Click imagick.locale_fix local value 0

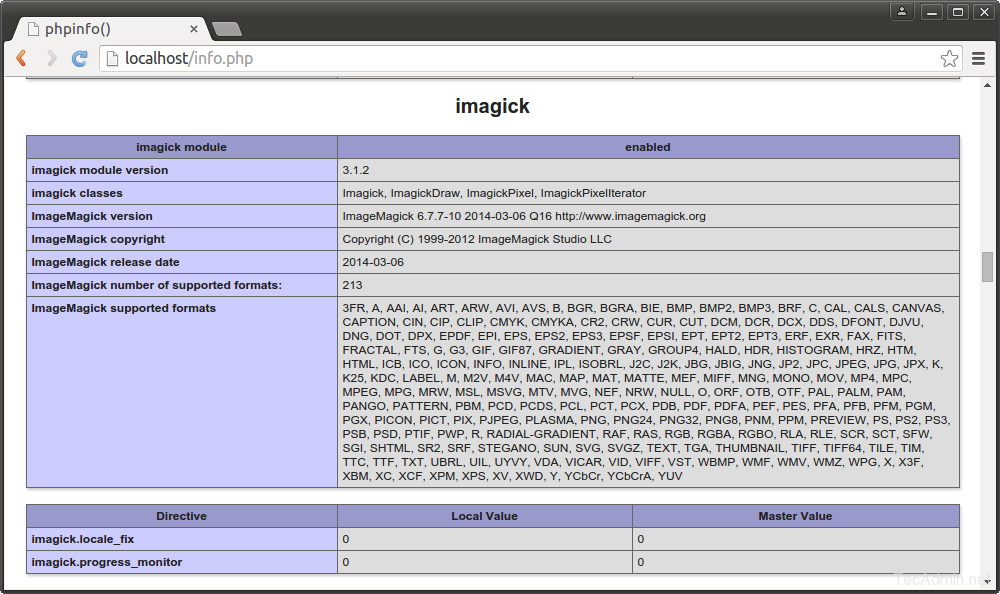(346, 539)
